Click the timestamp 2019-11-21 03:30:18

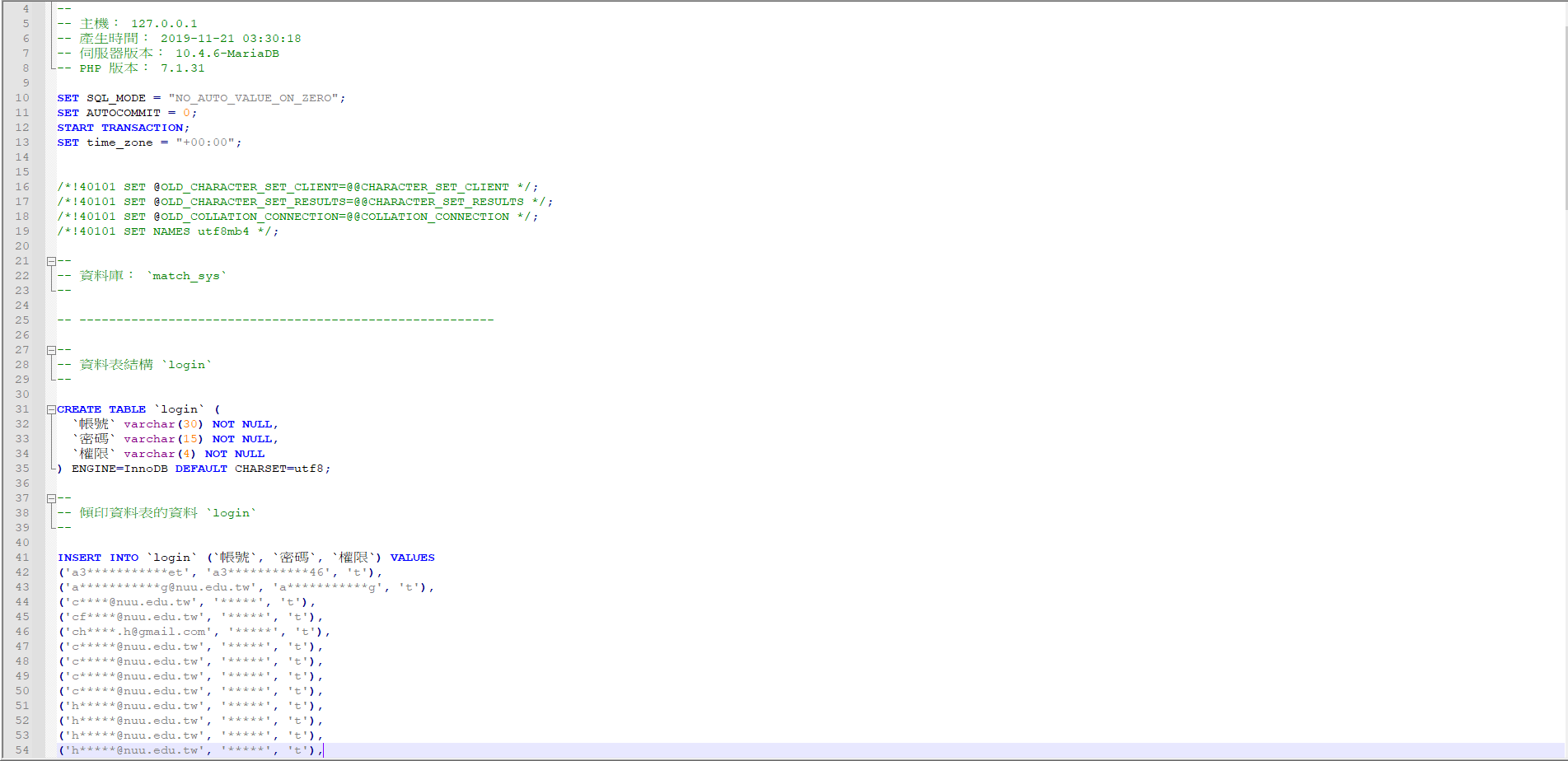click(231, 39)
